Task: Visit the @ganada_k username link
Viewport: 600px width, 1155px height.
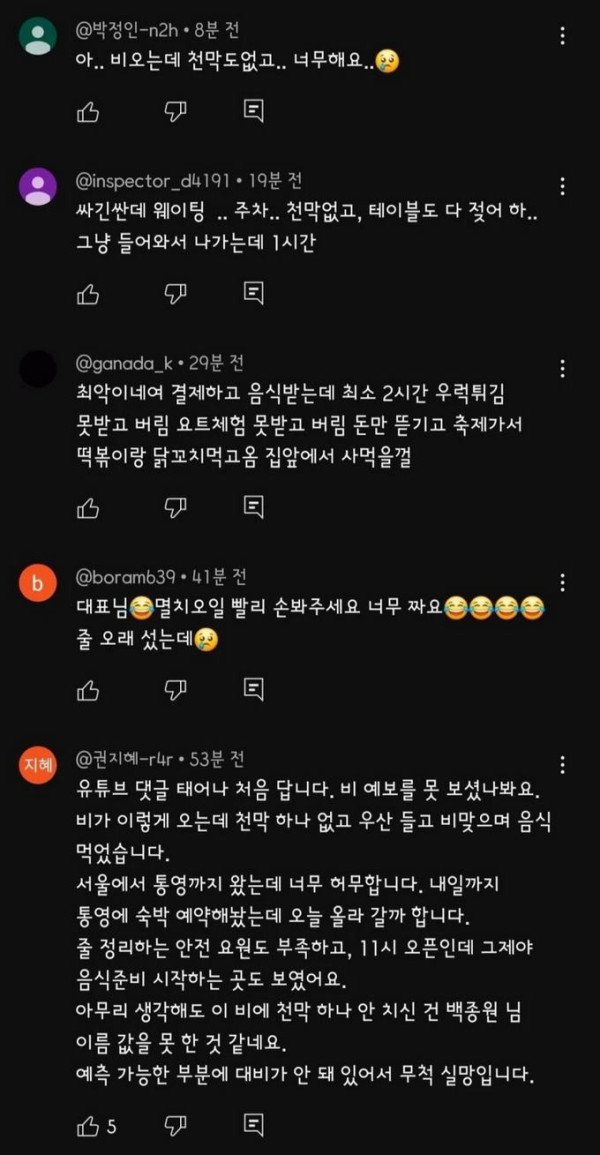Action: point(125,363)
